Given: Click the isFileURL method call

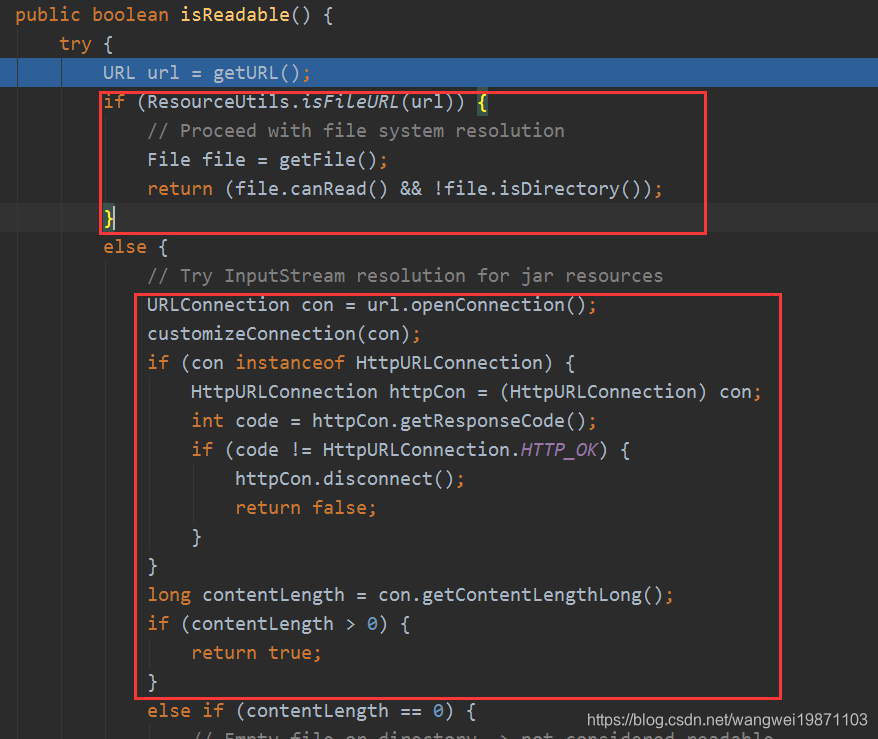Looking at the screenshot, I should (x=349, y=102).
